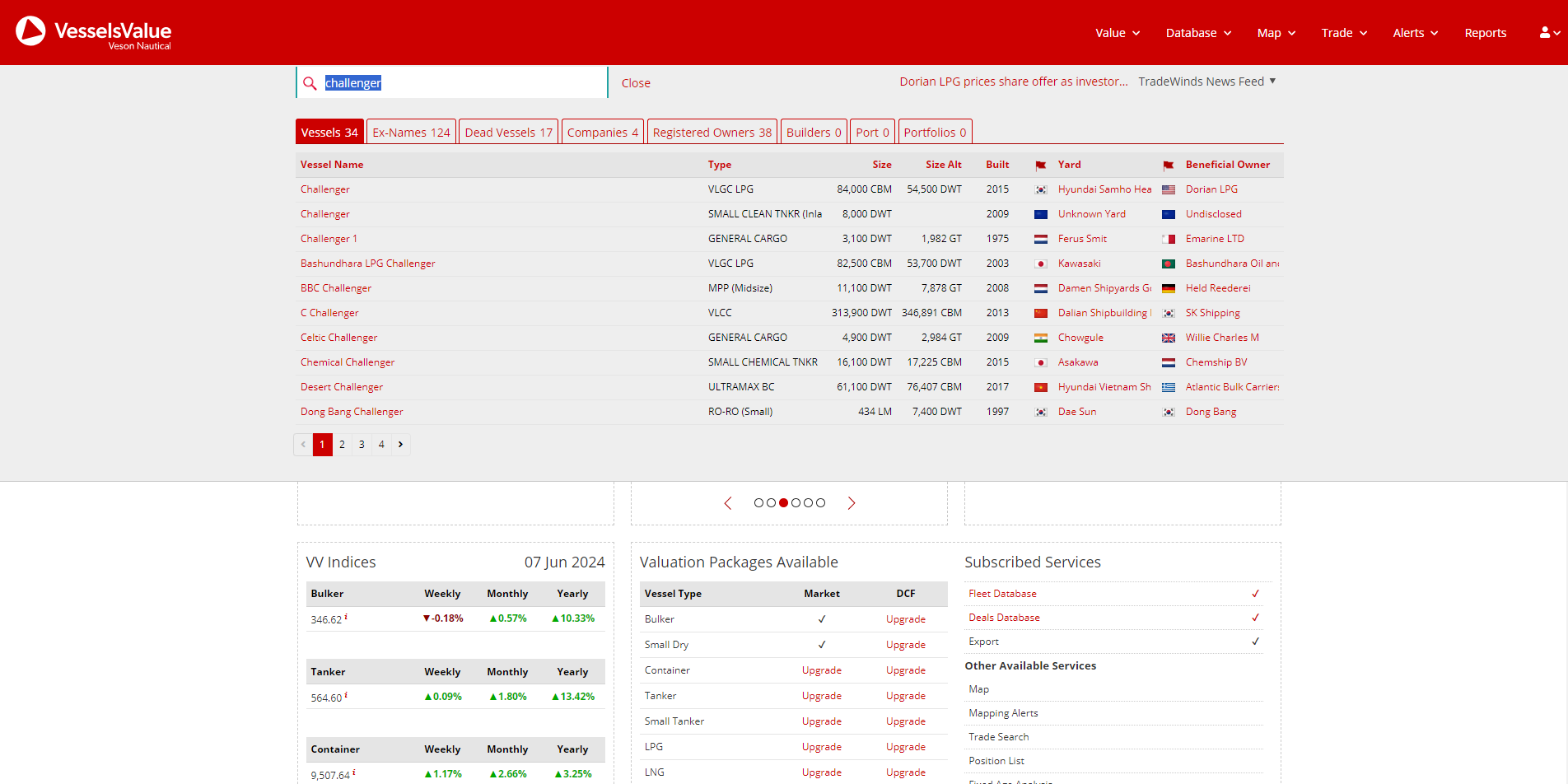Sort by the Vessel Name column header

pyautogui.click(x=332, y=165)
